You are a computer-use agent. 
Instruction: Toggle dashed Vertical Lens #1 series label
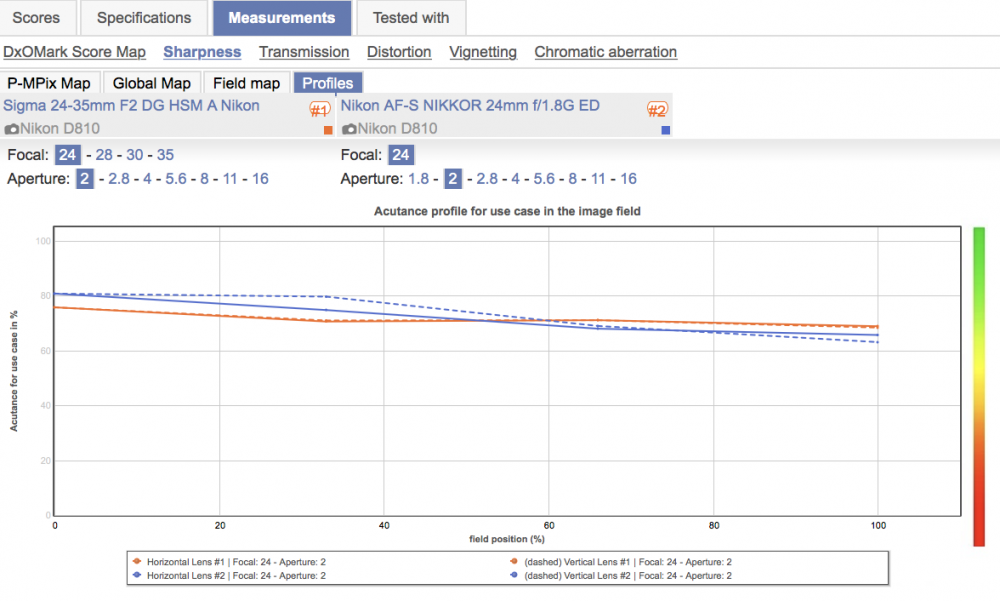[628, 562]
